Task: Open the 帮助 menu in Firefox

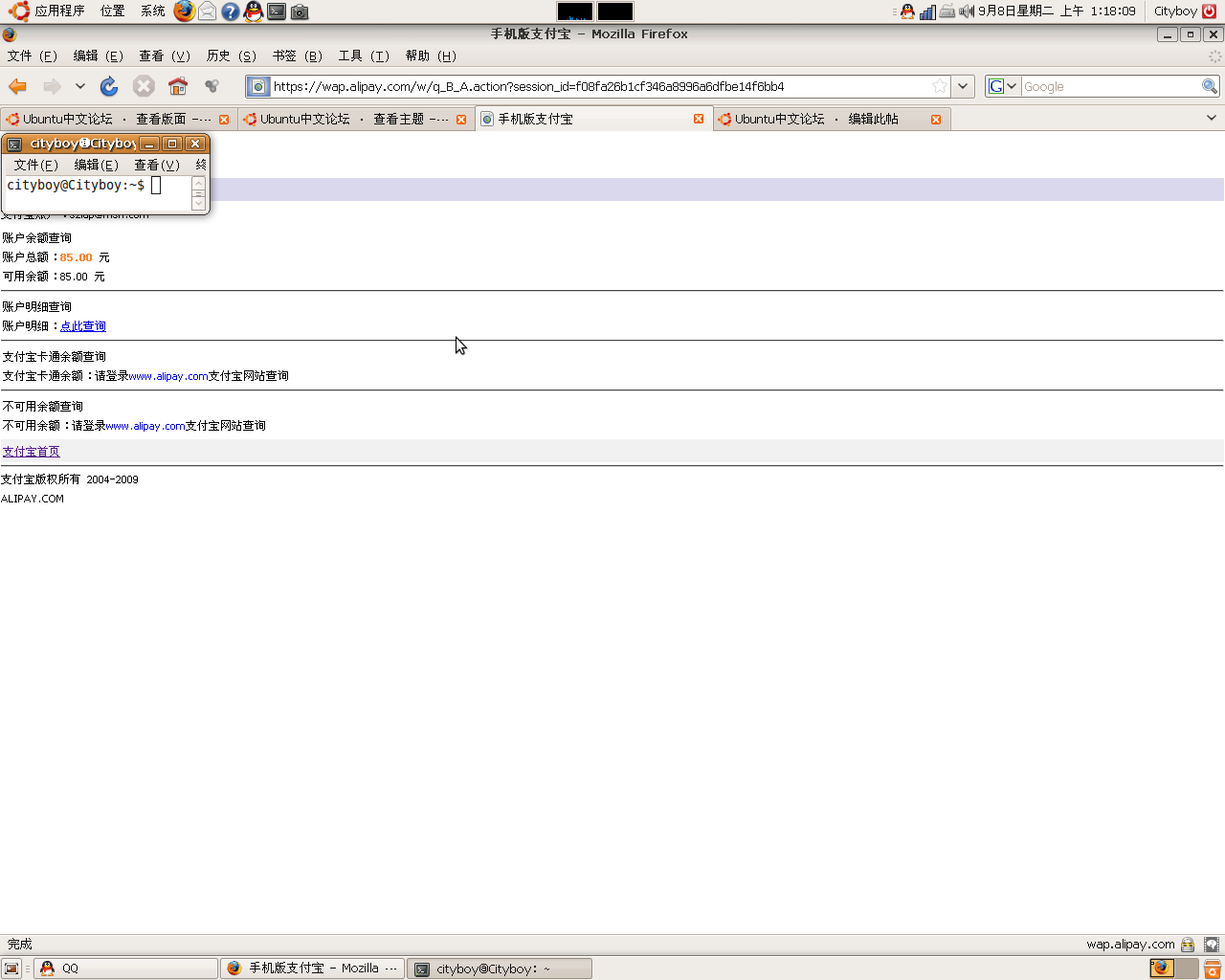Action: pyautogui.click(x=431, y=56)
